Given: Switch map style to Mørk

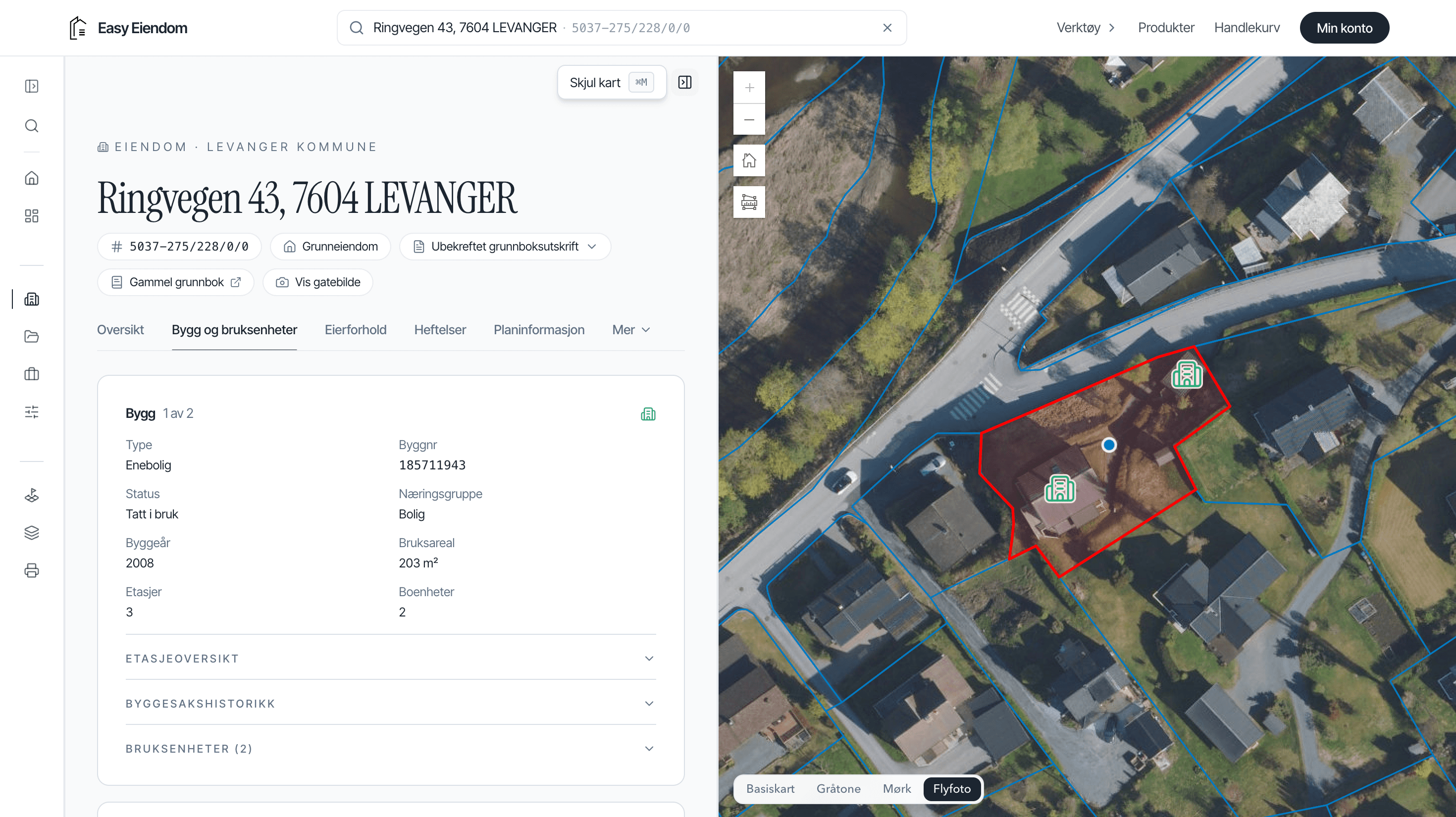Looking at the screenshot, I should pos(896,789).
